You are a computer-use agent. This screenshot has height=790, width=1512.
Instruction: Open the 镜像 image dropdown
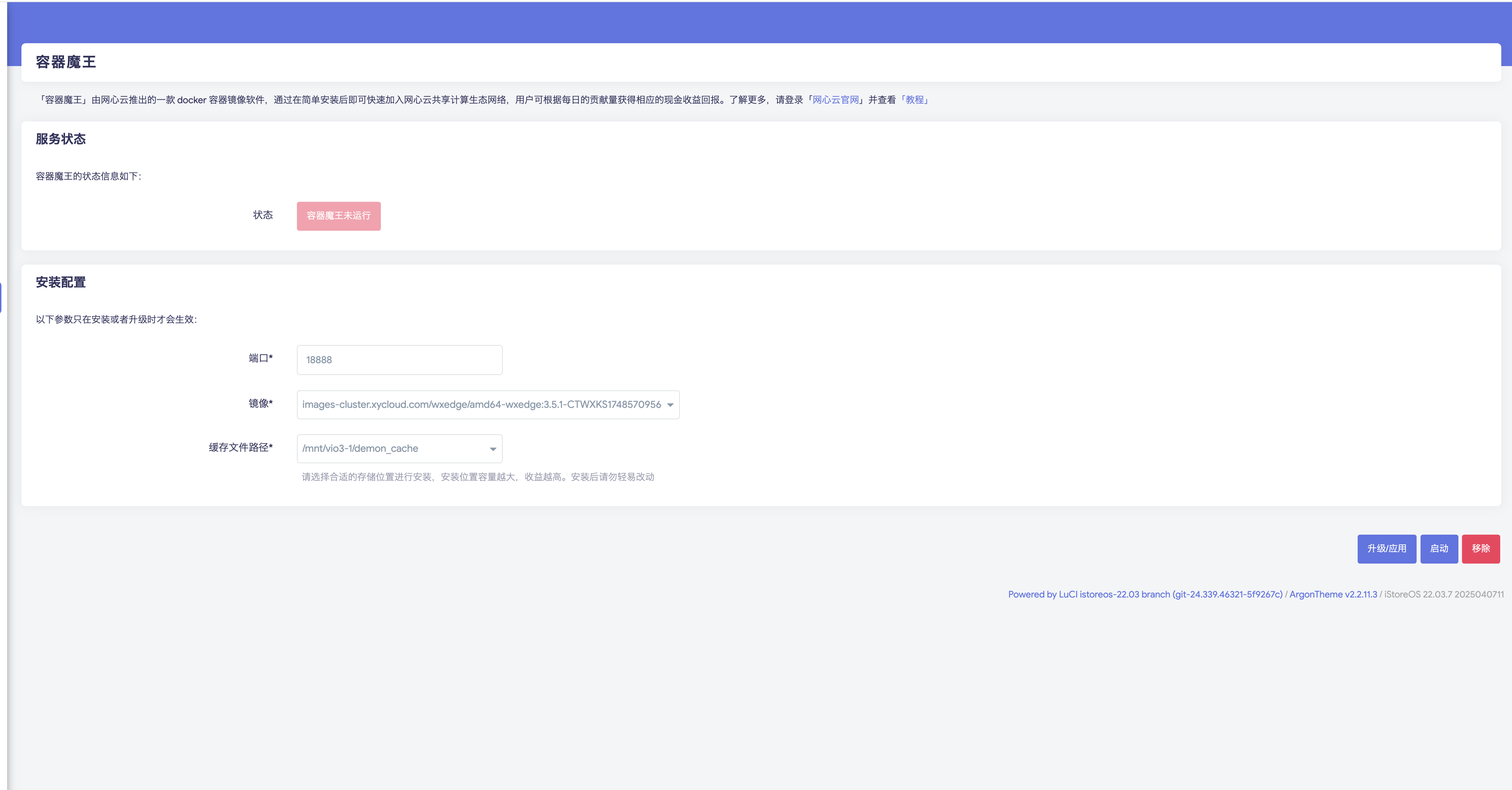coord(488,404)
